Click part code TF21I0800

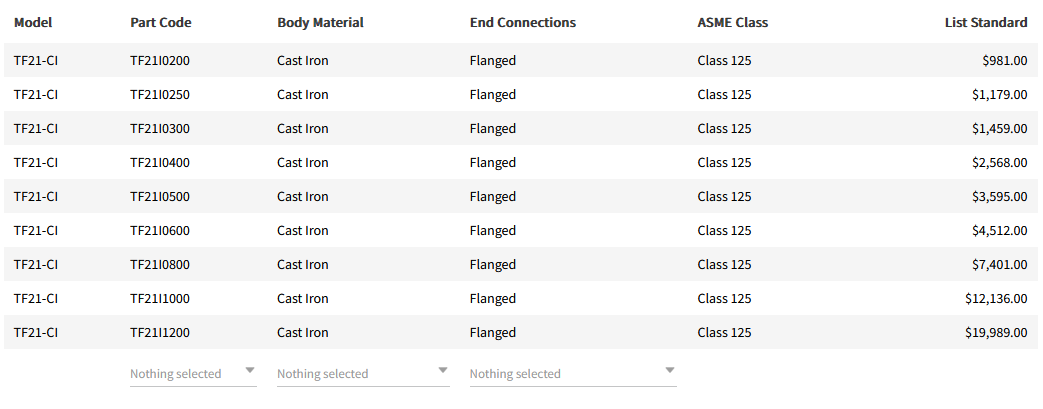160,264
